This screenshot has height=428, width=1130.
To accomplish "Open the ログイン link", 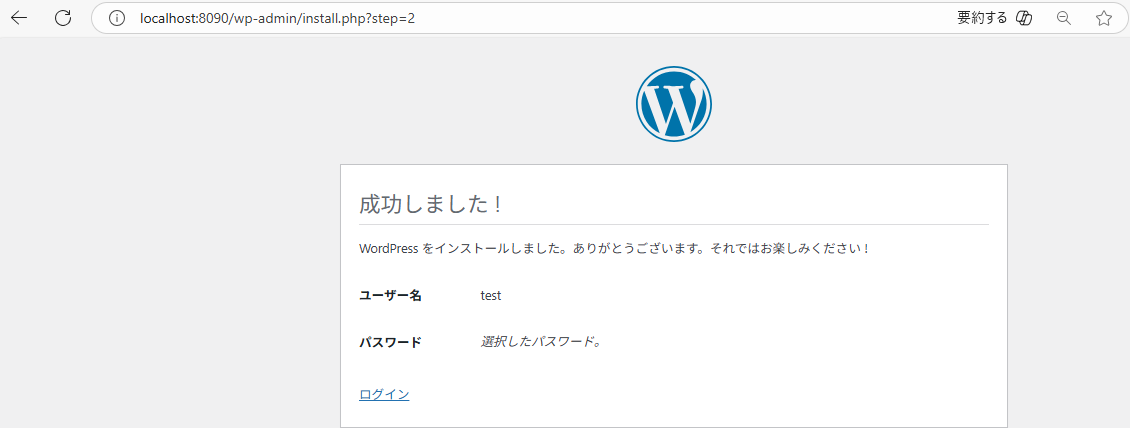I will click(384, 394).
